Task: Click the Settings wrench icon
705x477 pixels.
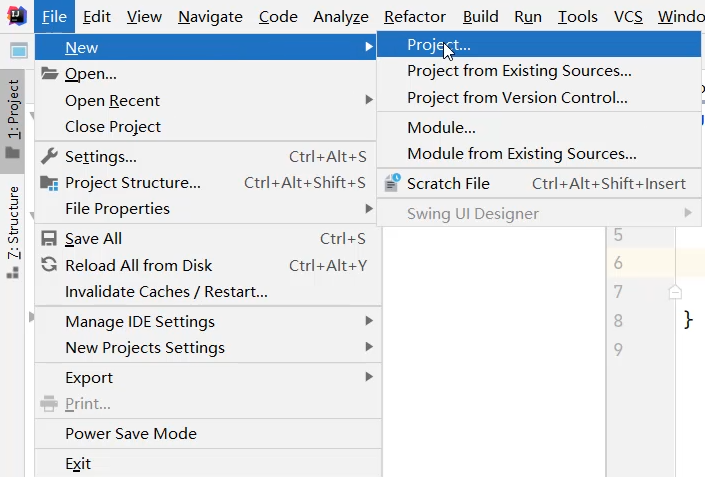Action: (49, 156)
